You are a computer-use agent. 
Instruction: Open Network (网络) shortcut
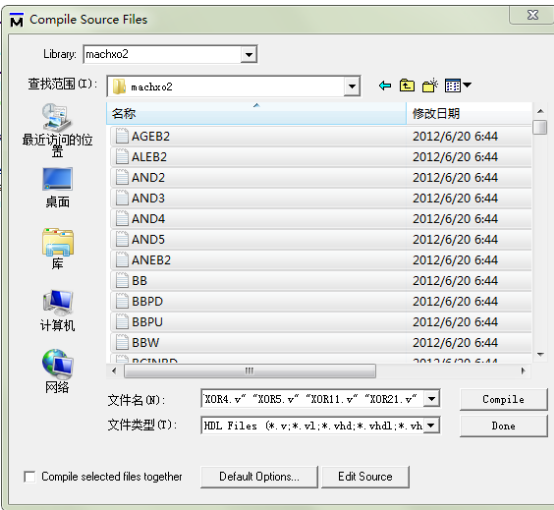point(57,371)
